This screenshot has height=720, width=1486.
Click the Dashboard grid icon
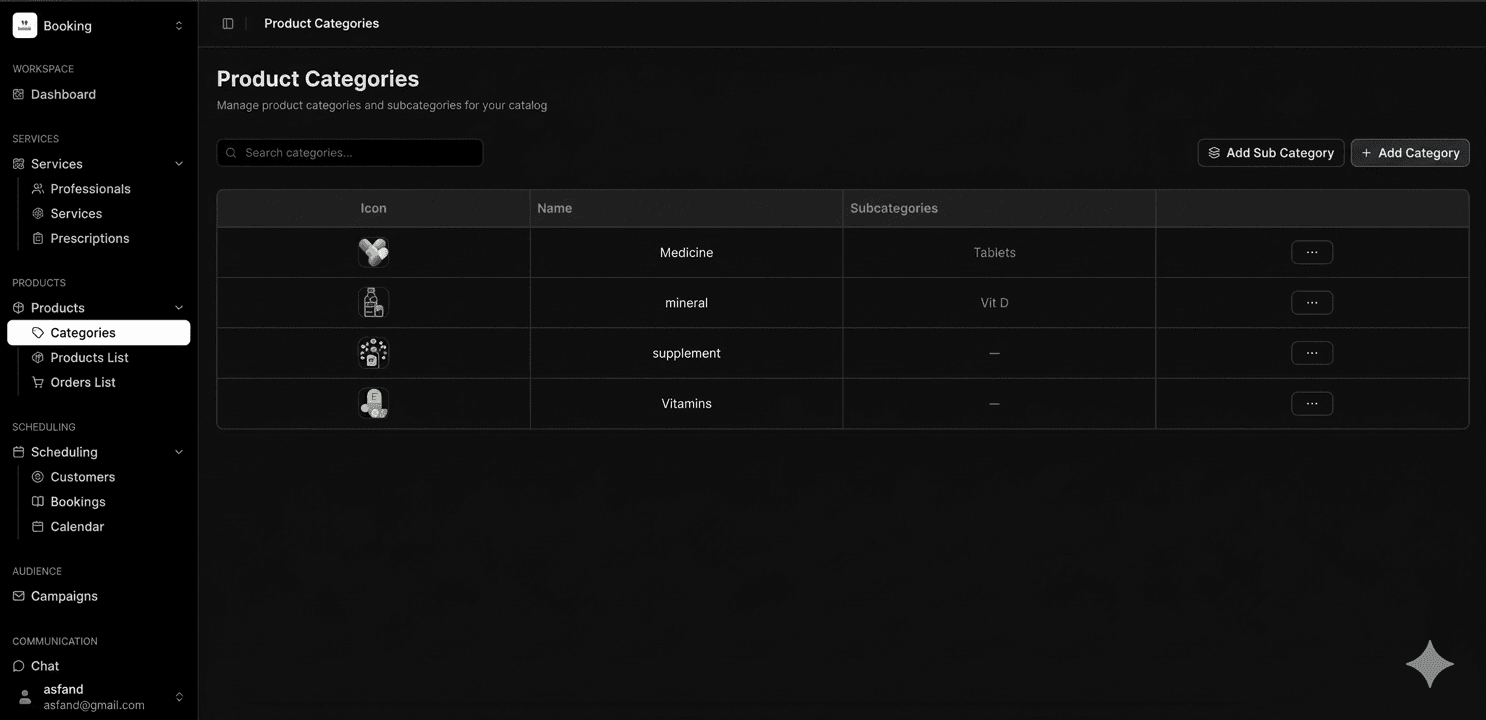point(18,95)
